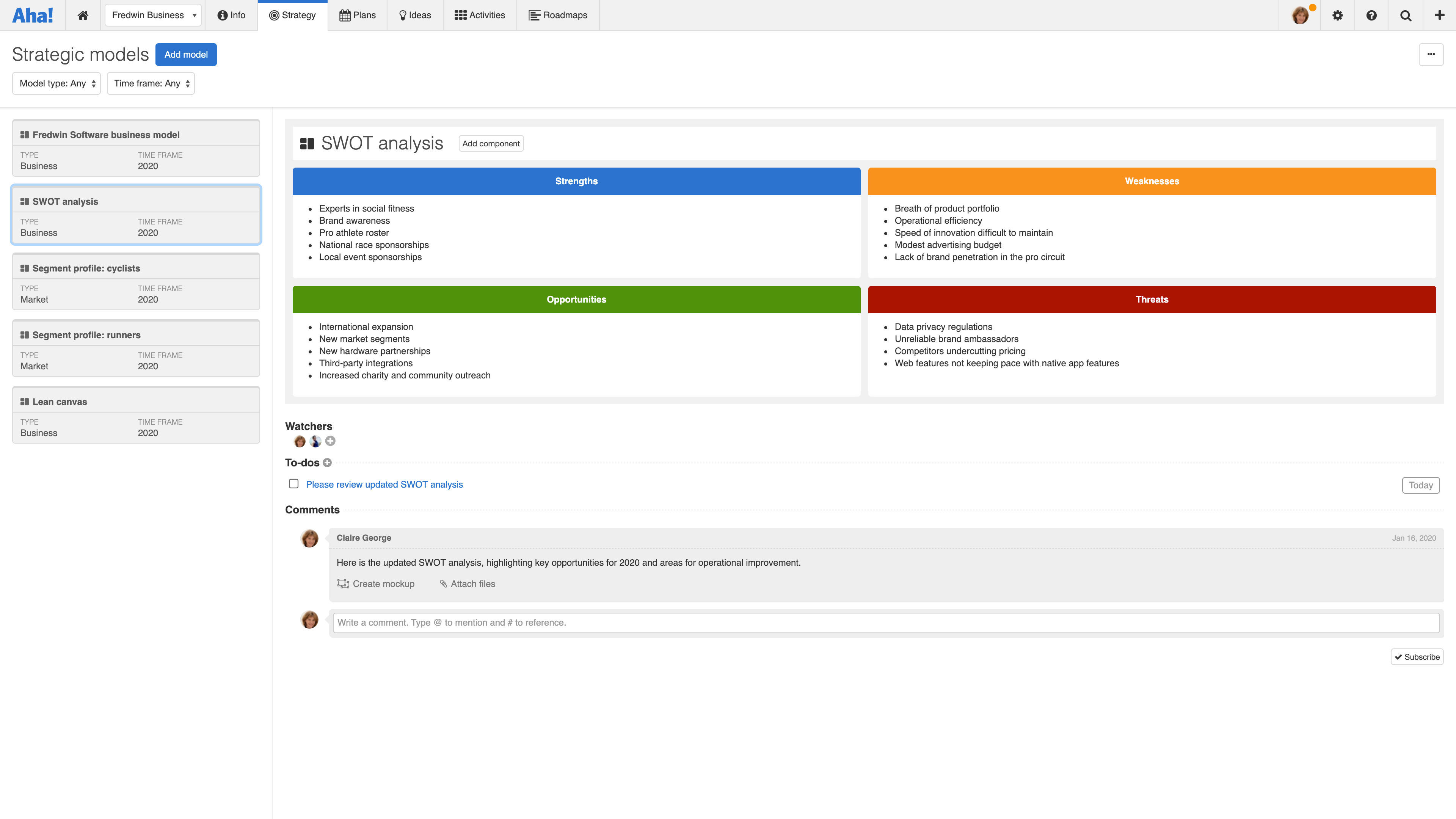This screenshot has width=1456, height=819.
Task: Click 'Data privacy regulations' threat item
Action: (943, 327)
